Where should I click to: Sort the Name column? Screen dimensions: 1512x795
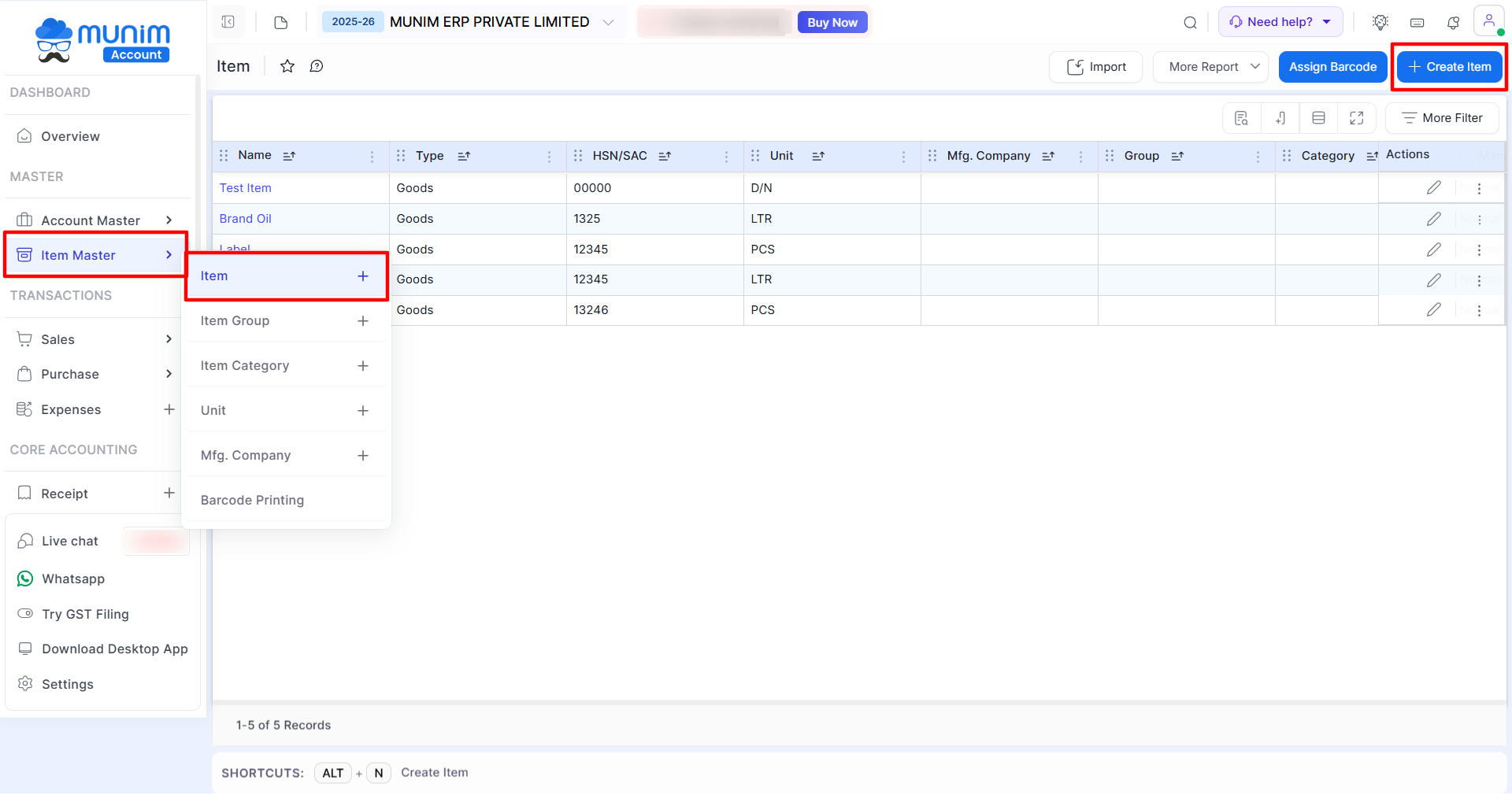(x=289, y=156)
